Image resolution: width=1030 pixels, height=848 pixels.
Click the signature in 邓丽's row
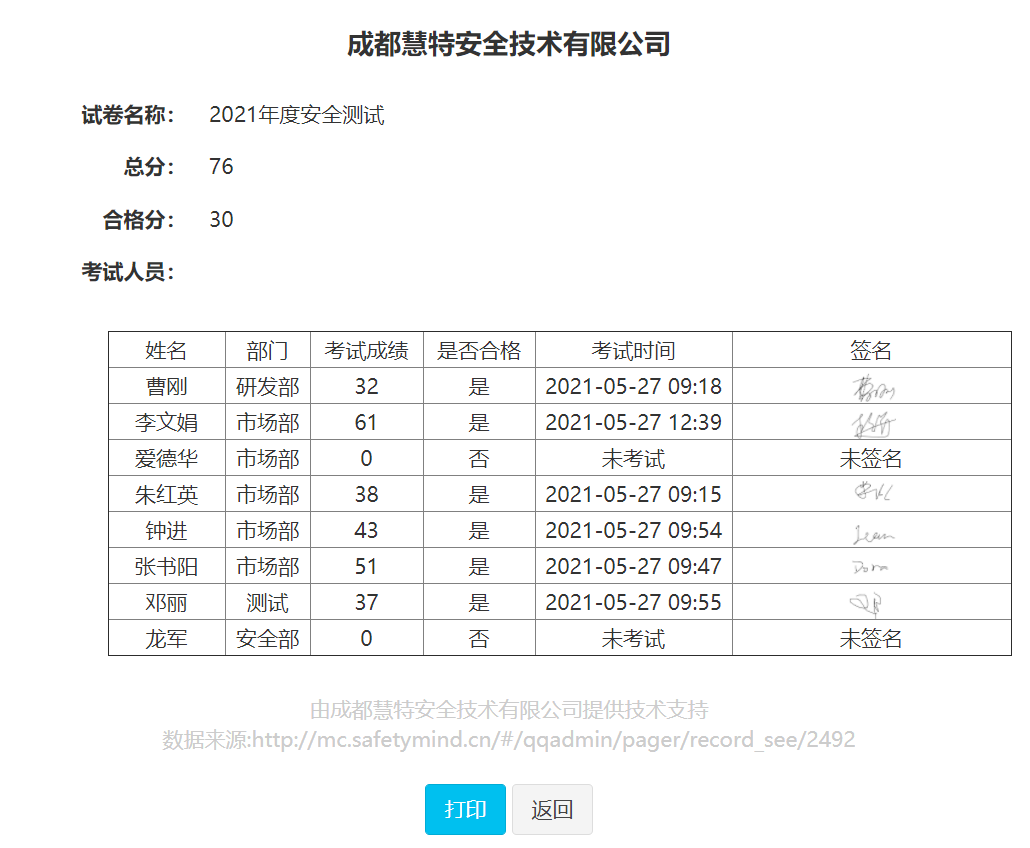pyautogui.click(x=865, y=603)
